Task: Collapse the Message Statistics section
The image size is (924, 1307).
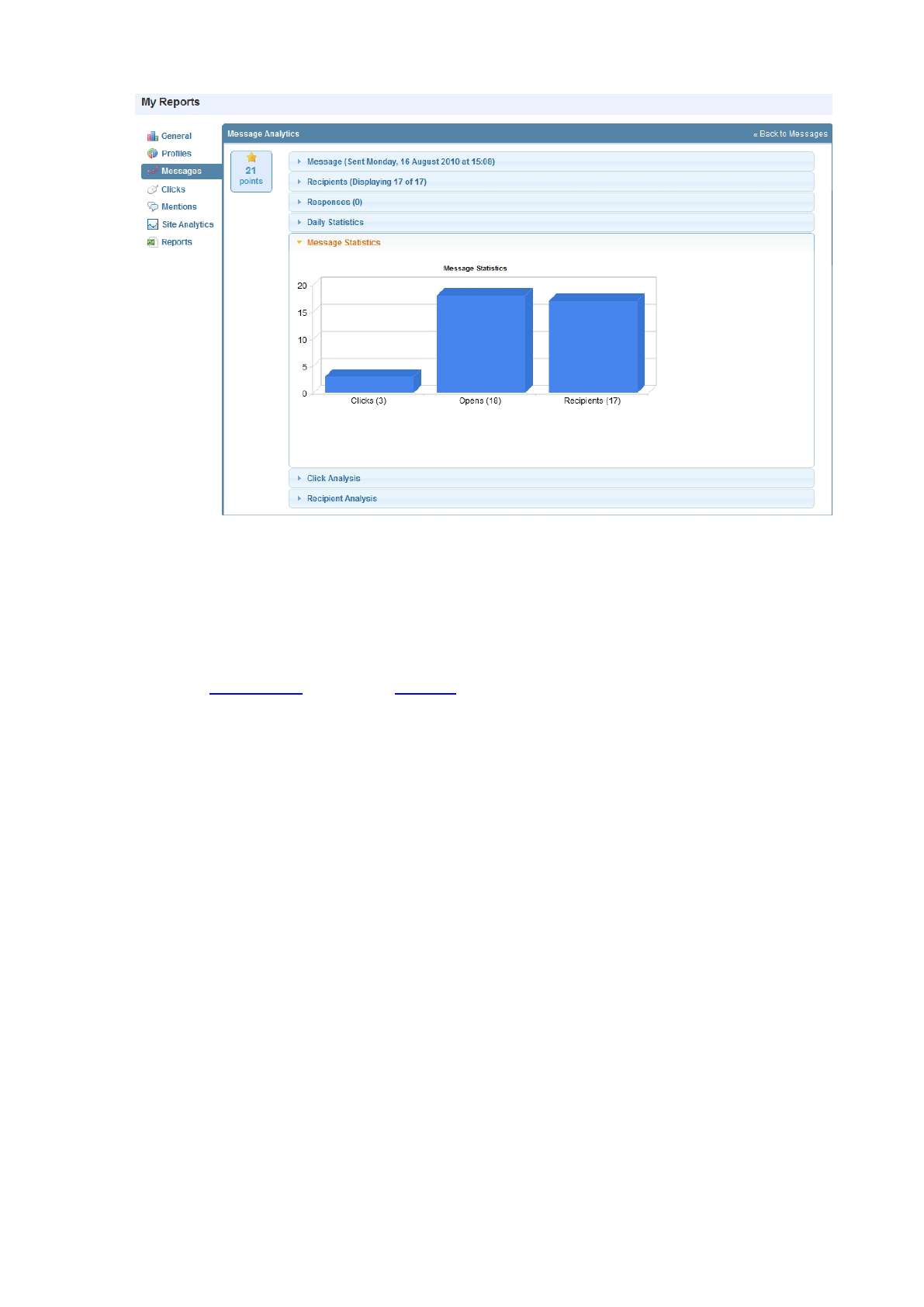Action: point(552,242)
